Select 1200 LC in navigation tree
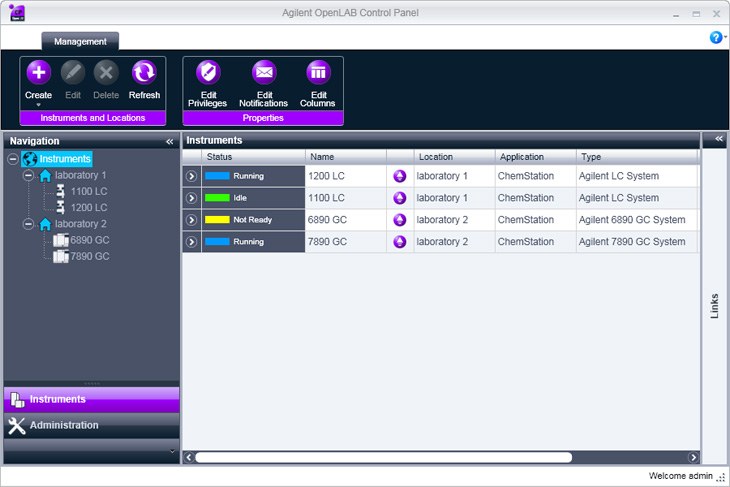 [x=89, y=208]
